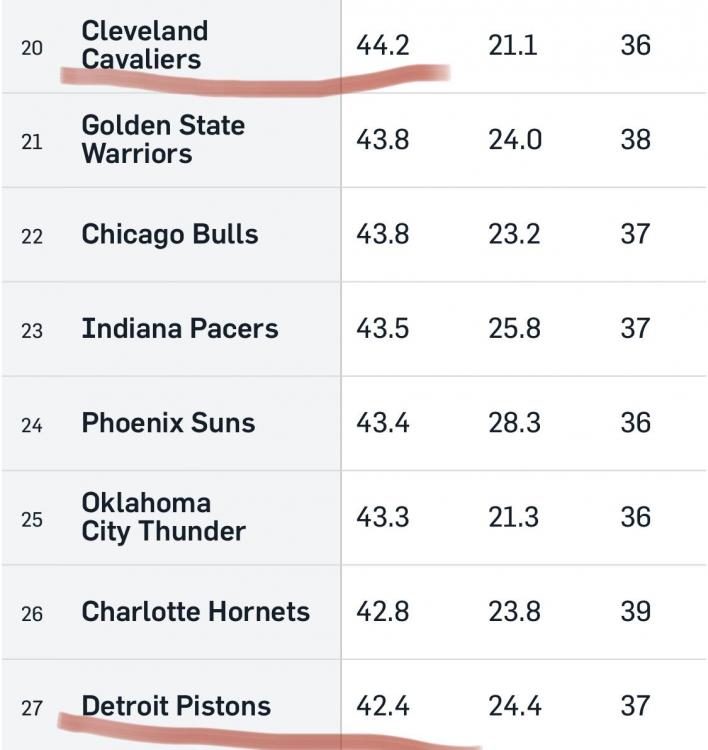708x750 pixels.
Task: Select the 28.3 value in the Suns row
Action: coord(515,423)
